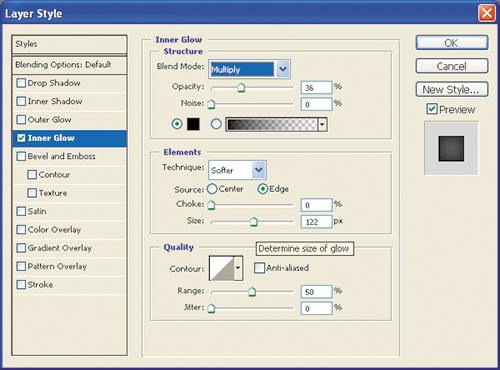Click the style preview thumbnail
The height and width of the screenshot is (370, 500).
click(451, 148)
